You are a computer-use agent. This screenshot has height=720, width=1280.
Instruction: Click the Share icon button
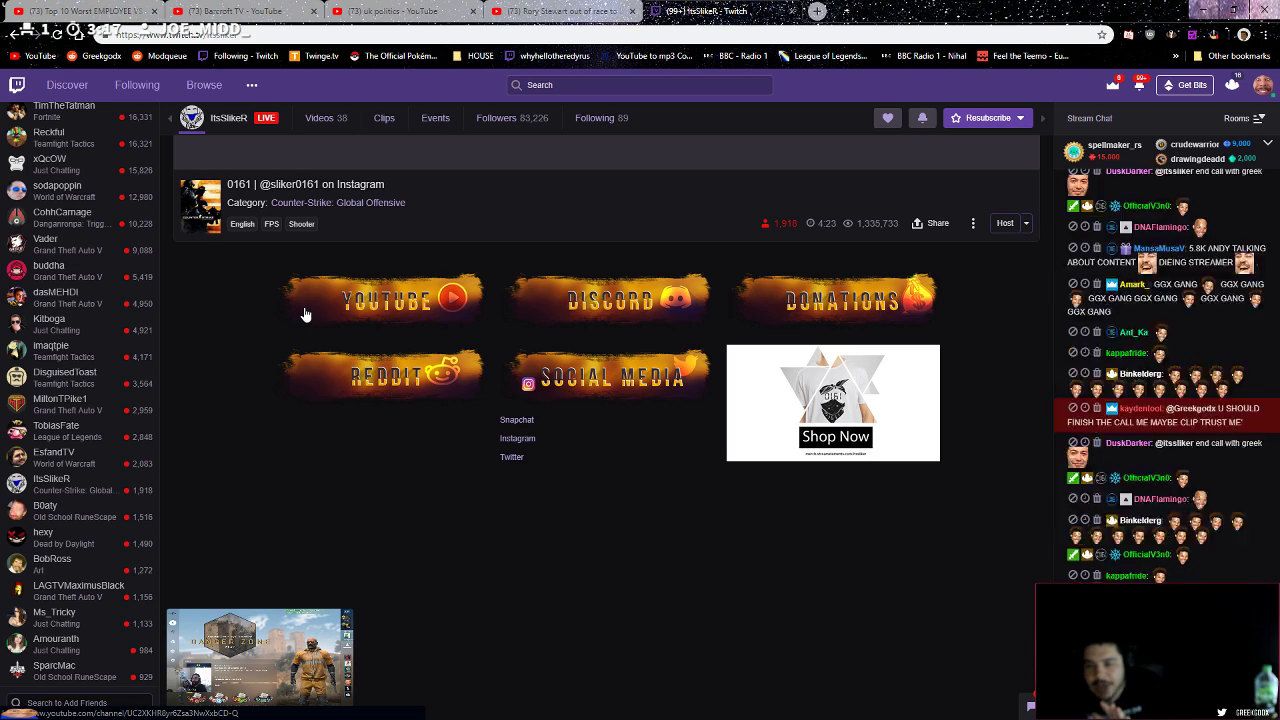(930, 223)
